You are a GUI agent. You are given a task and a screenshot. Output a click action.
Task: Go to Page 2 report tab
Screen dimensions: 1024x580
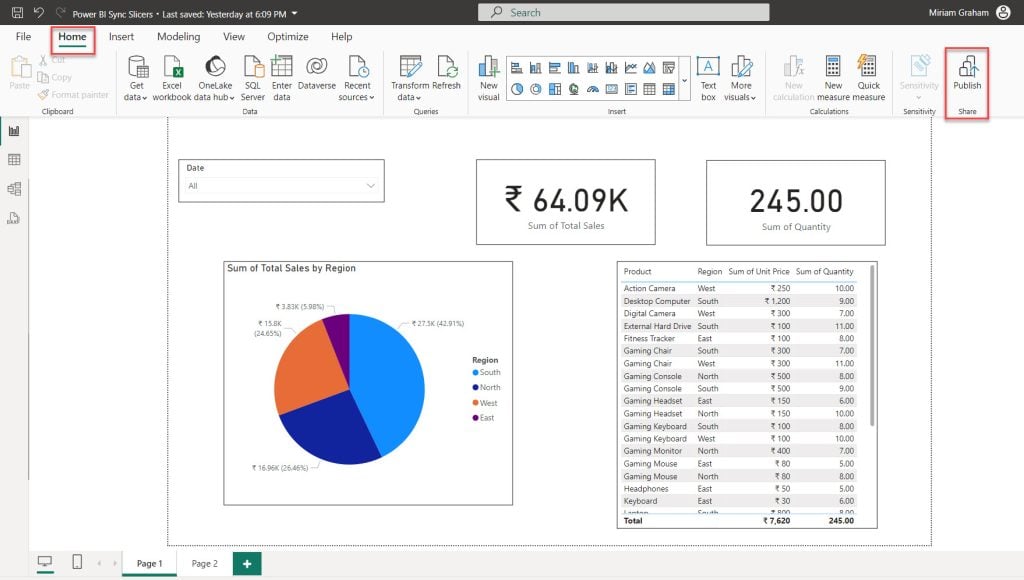pos(204,563)
